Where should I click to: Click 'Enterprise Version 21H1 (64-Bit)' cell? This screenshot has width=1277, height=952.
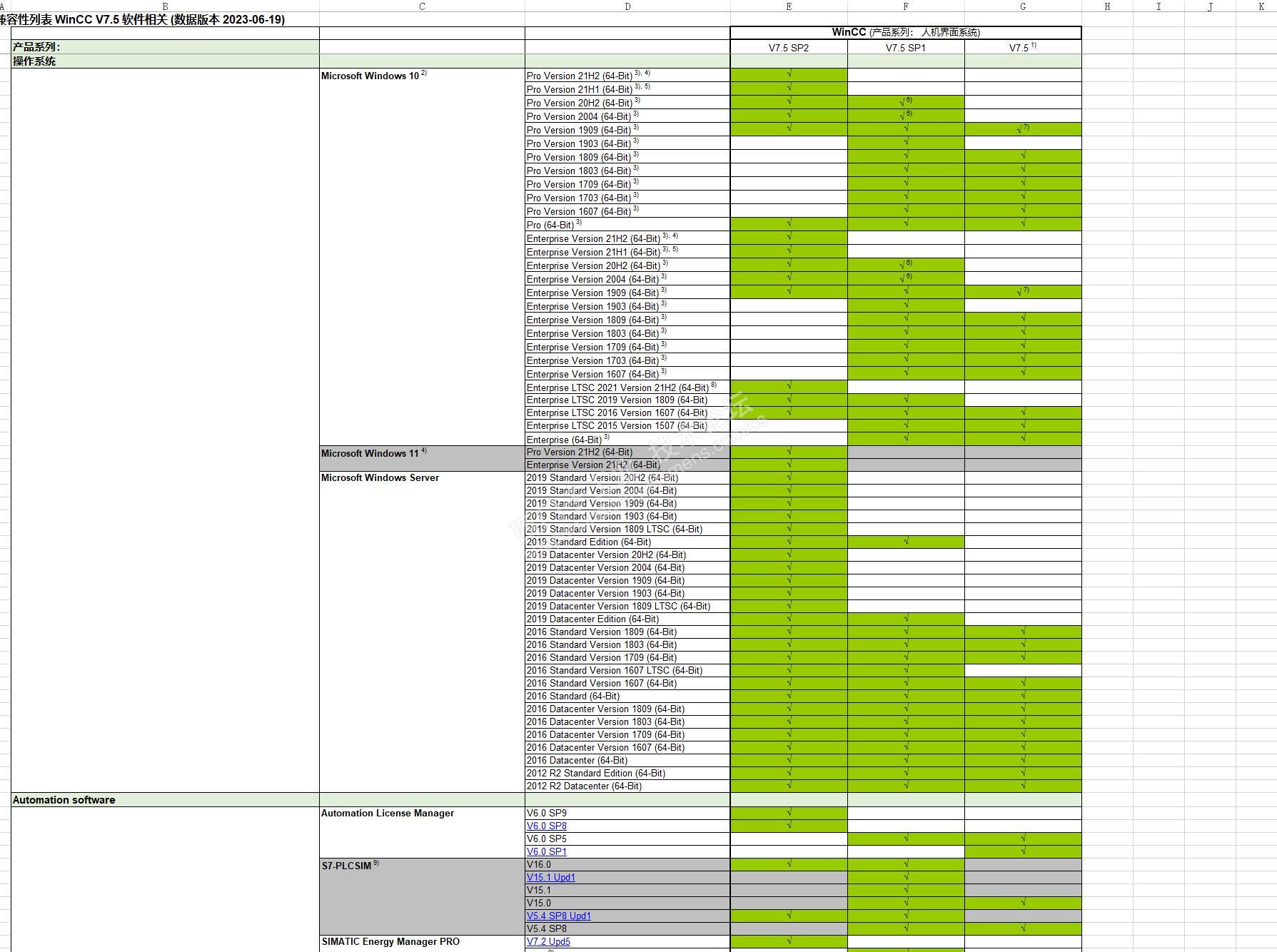click(627, 252)
